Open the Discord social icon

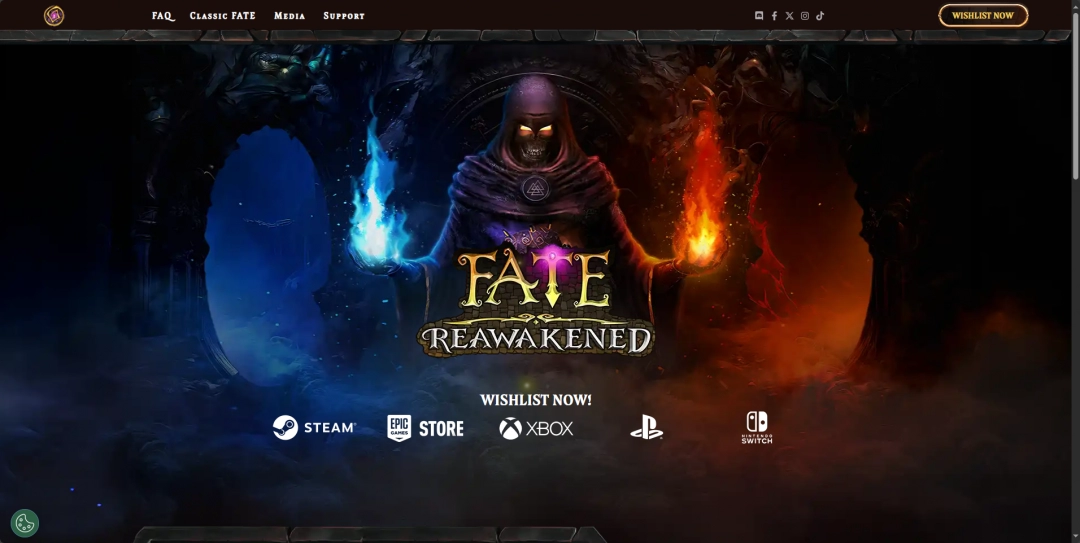click(x=759, y=15)
